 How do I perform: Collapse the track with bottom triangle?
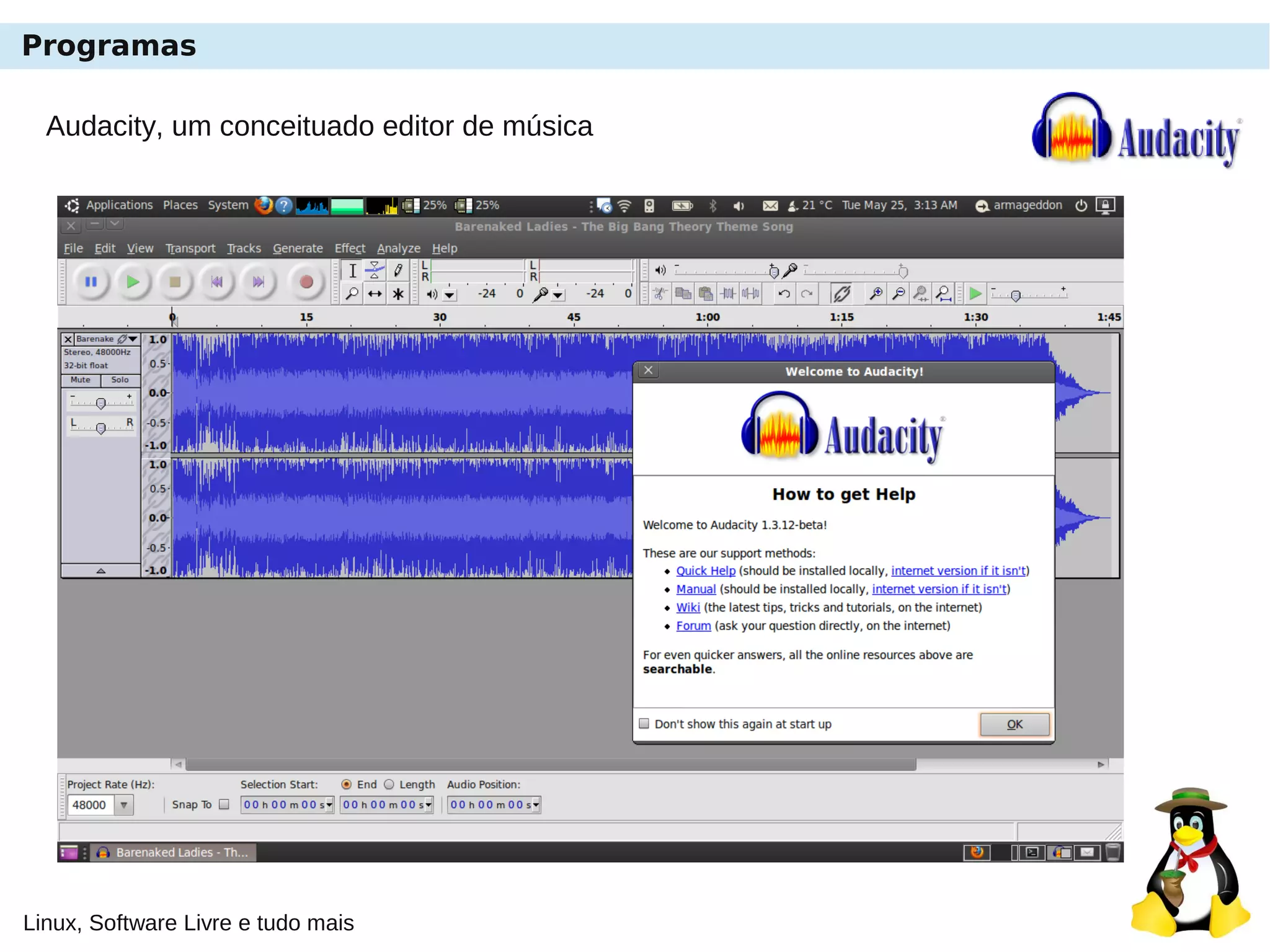pyautogui.click(x=100, y=571)
